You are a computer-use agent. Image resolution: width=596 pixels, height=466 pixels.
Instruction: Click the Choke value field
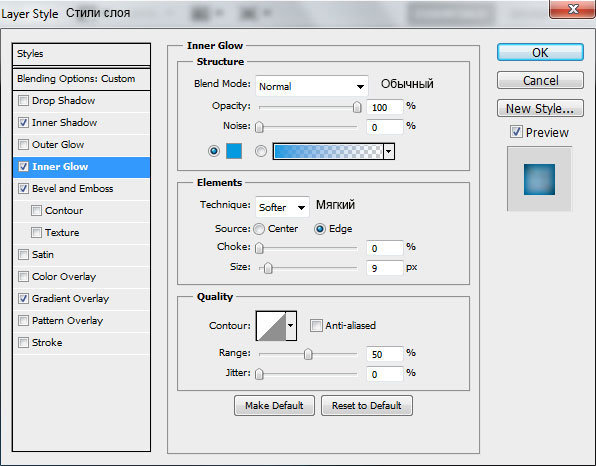(384, 248)
